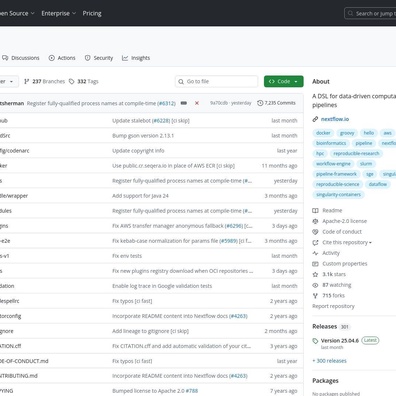The width and height of the screenshot is (396, 396).
Task: Select the pipeline-framework topic tag
Action: click(x=336, y=174)
